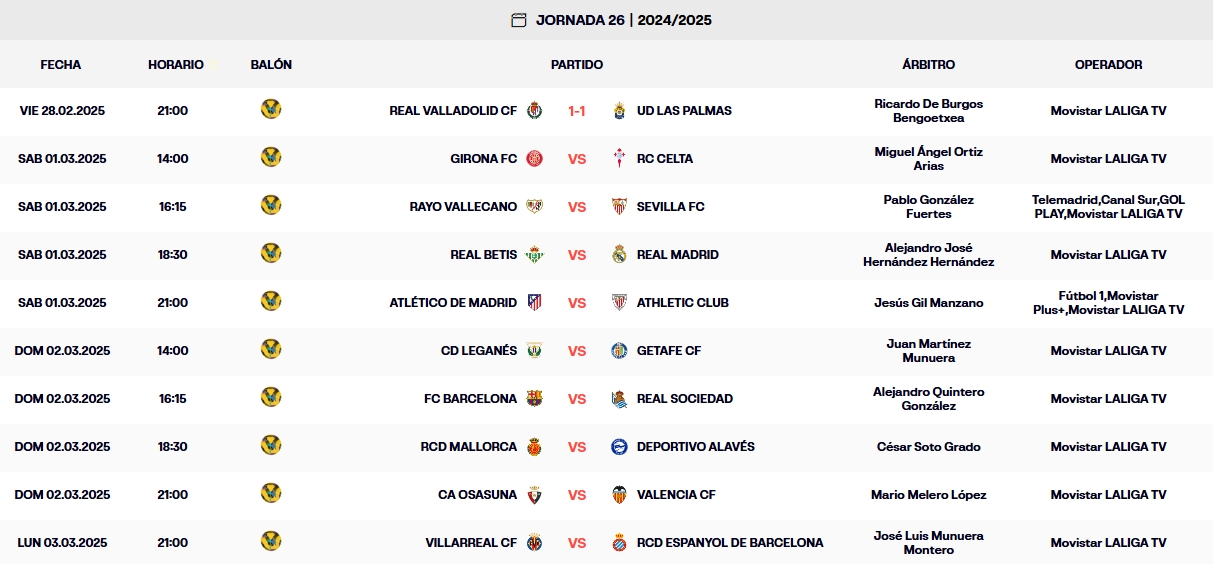Click the OPERADOR column header

click(x=1108, y=65)
